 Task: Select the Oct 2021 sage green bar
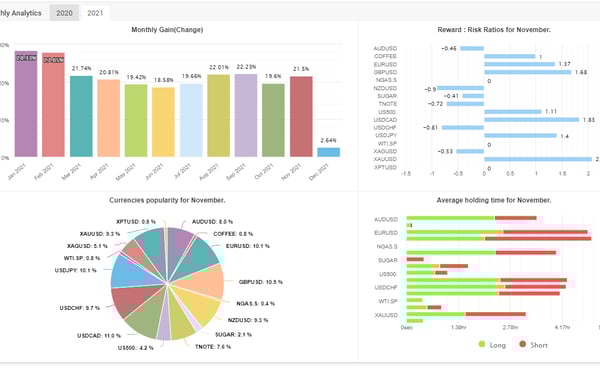pos(273,120)
